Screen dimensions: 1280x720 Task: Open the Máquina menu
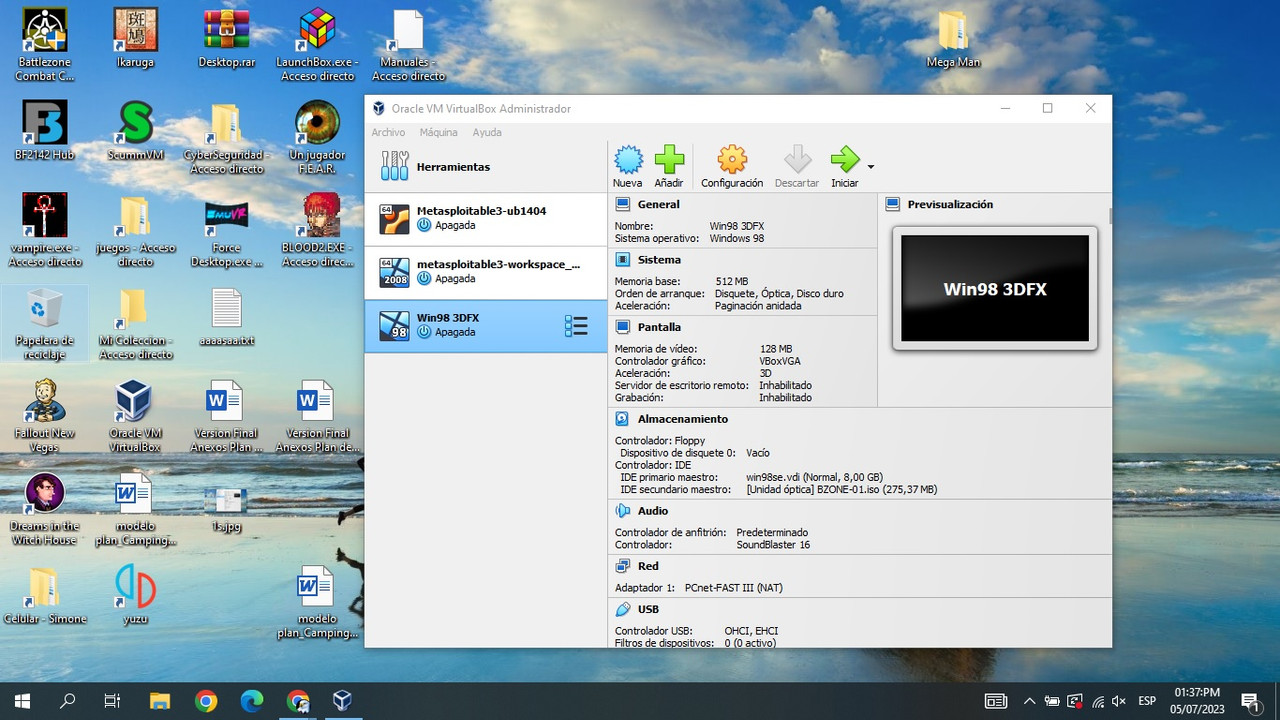pyautogui.click(x=438, y=132)
